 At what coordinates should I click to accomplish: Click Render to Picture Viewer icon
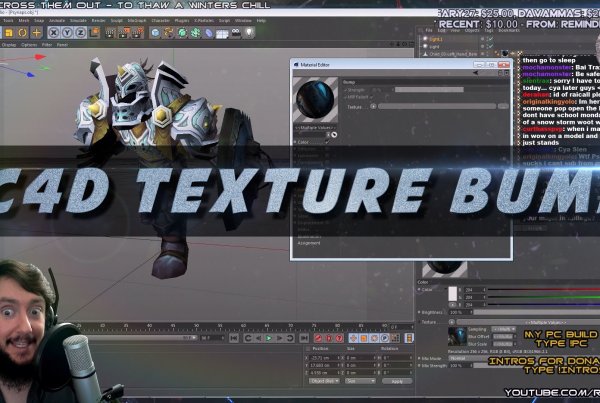(124, 33)
